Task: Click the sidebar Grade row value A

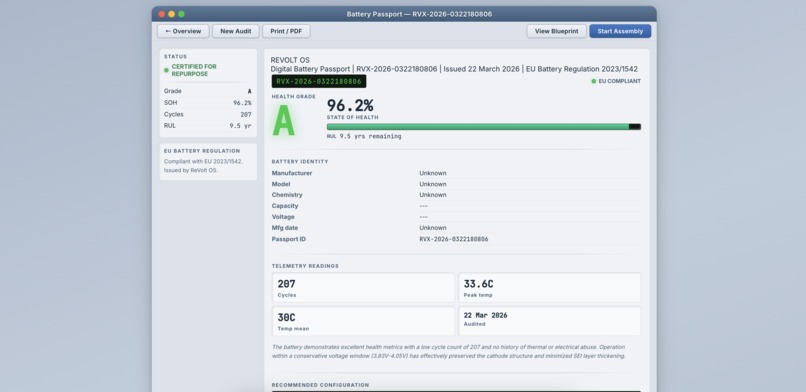Action: coord(249,91)
